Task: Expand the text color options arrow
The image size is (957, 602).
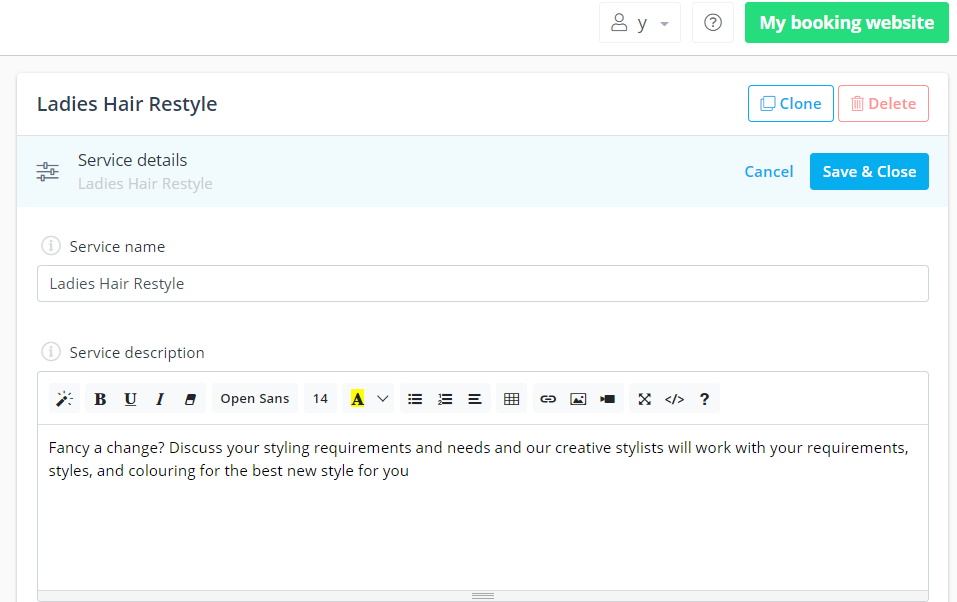Action: 383,399
